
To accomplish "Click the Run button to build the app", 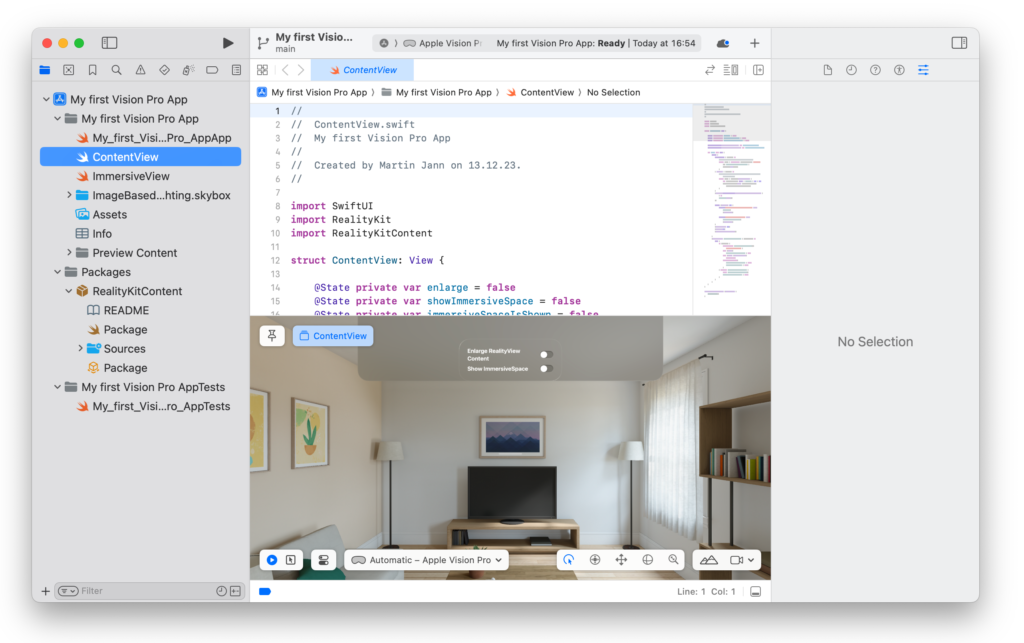I will pos(227,43).
